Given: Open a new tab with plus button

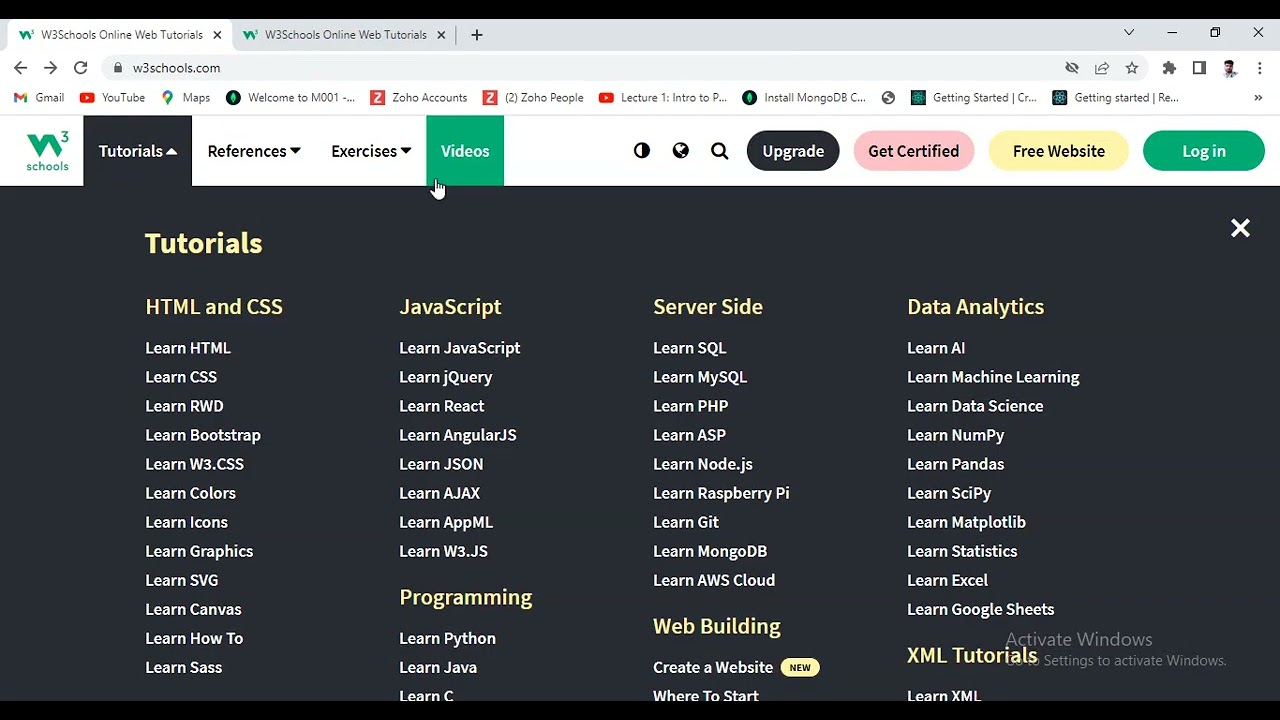Looking at the screenshot, I should coord(477,35).
